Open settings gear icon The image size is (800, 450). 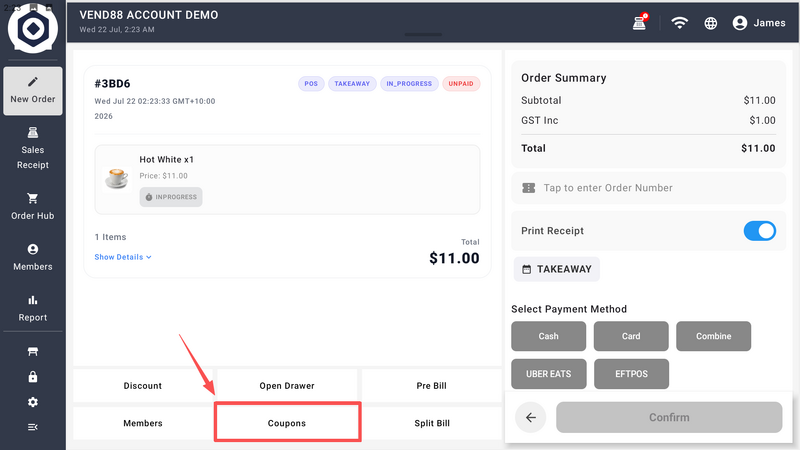pos(33,402)
